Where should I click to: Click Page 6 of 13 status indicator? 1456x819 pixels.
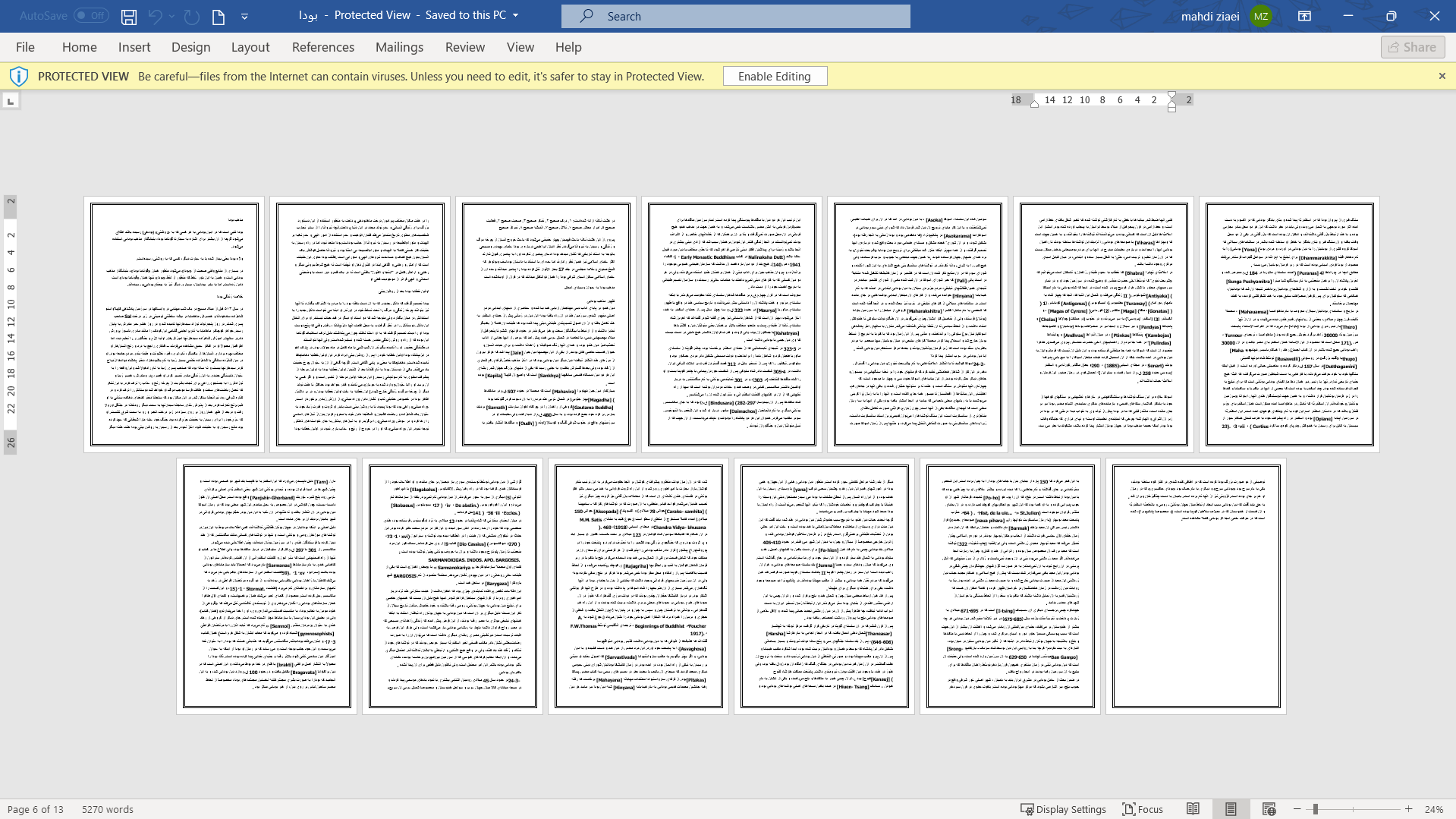tap(36, 809)
